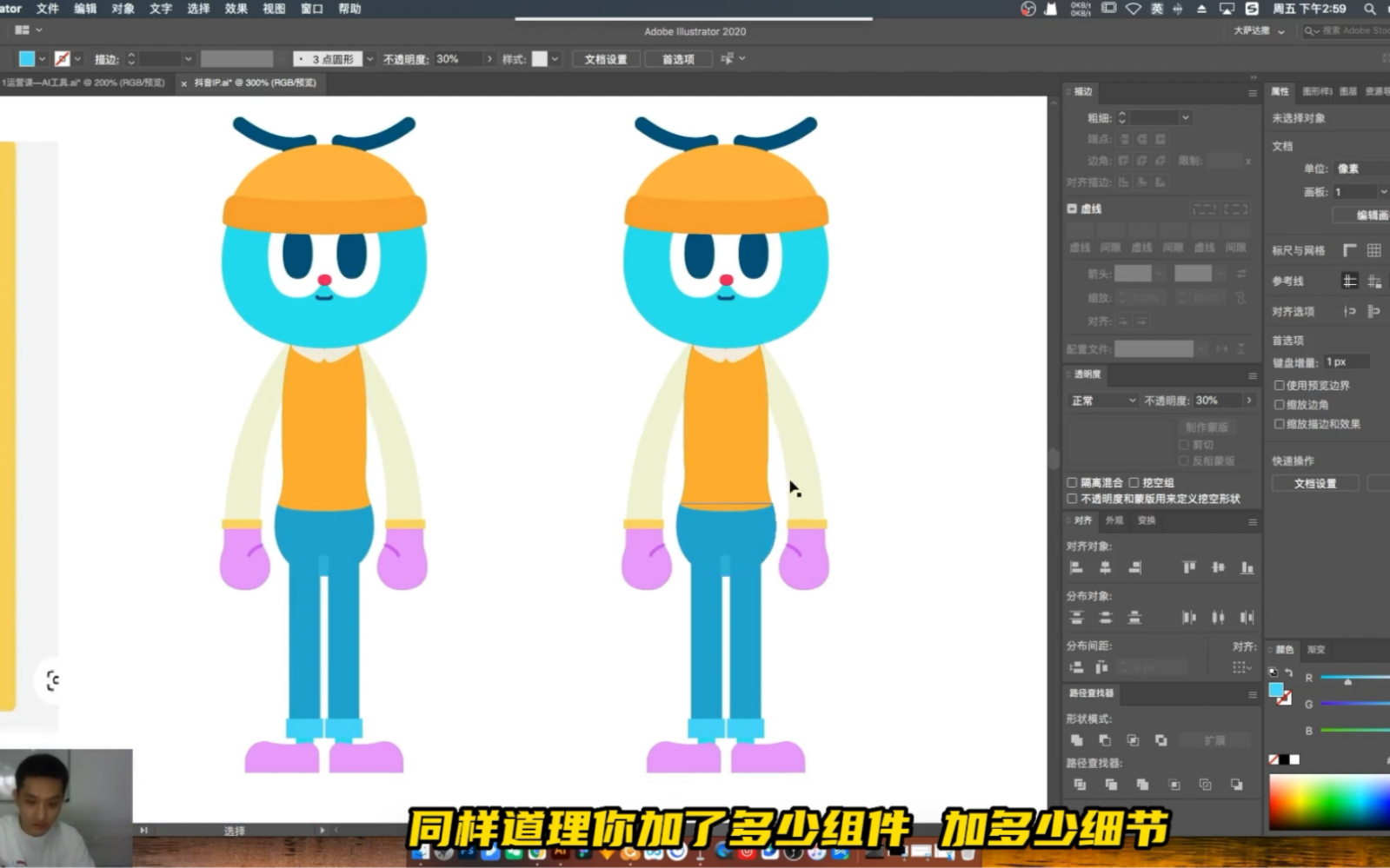Click 文档设置 button in control bar

pyautogui.click(x=606, y=59)
